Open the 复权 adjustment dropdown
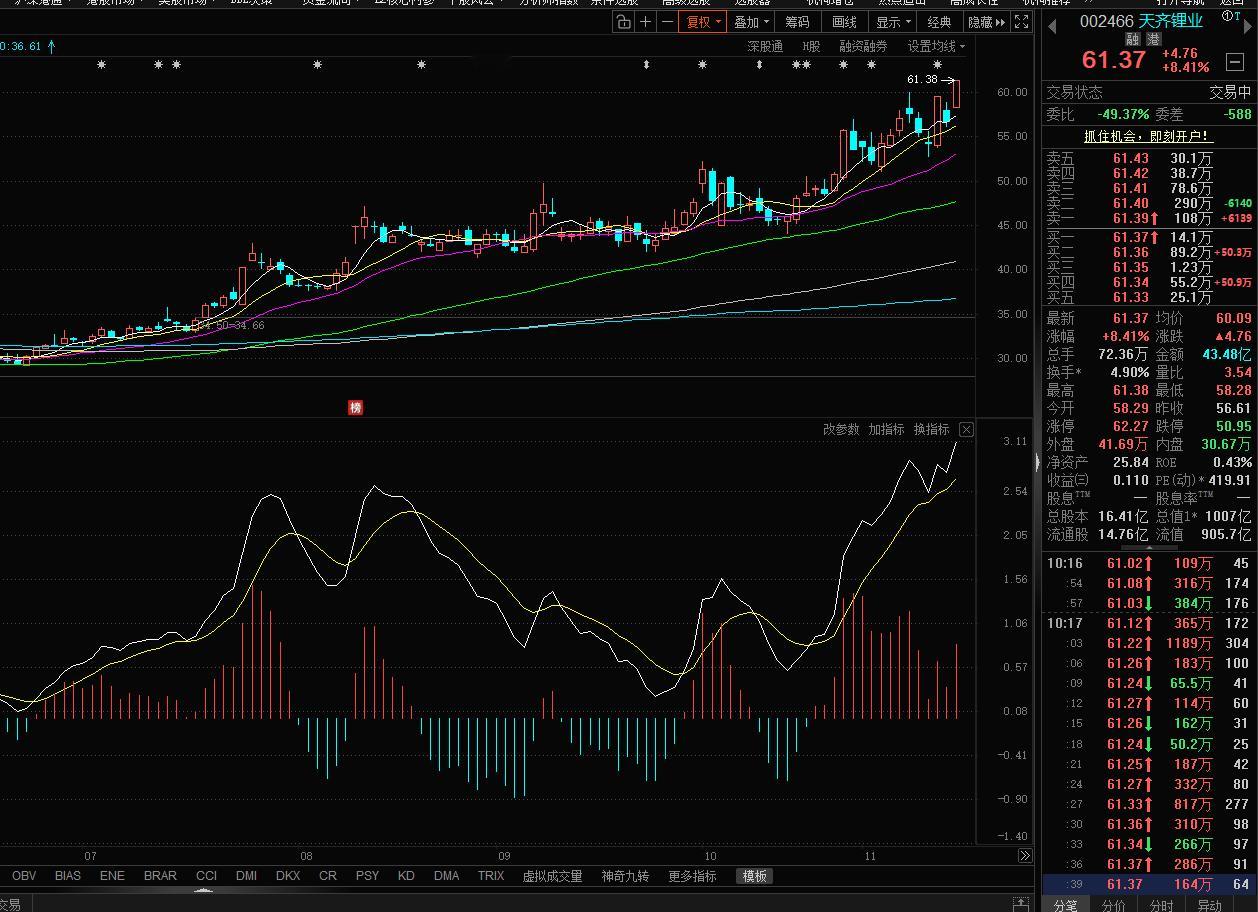The width and height of the screenshot is (1258, 912). 704,22
